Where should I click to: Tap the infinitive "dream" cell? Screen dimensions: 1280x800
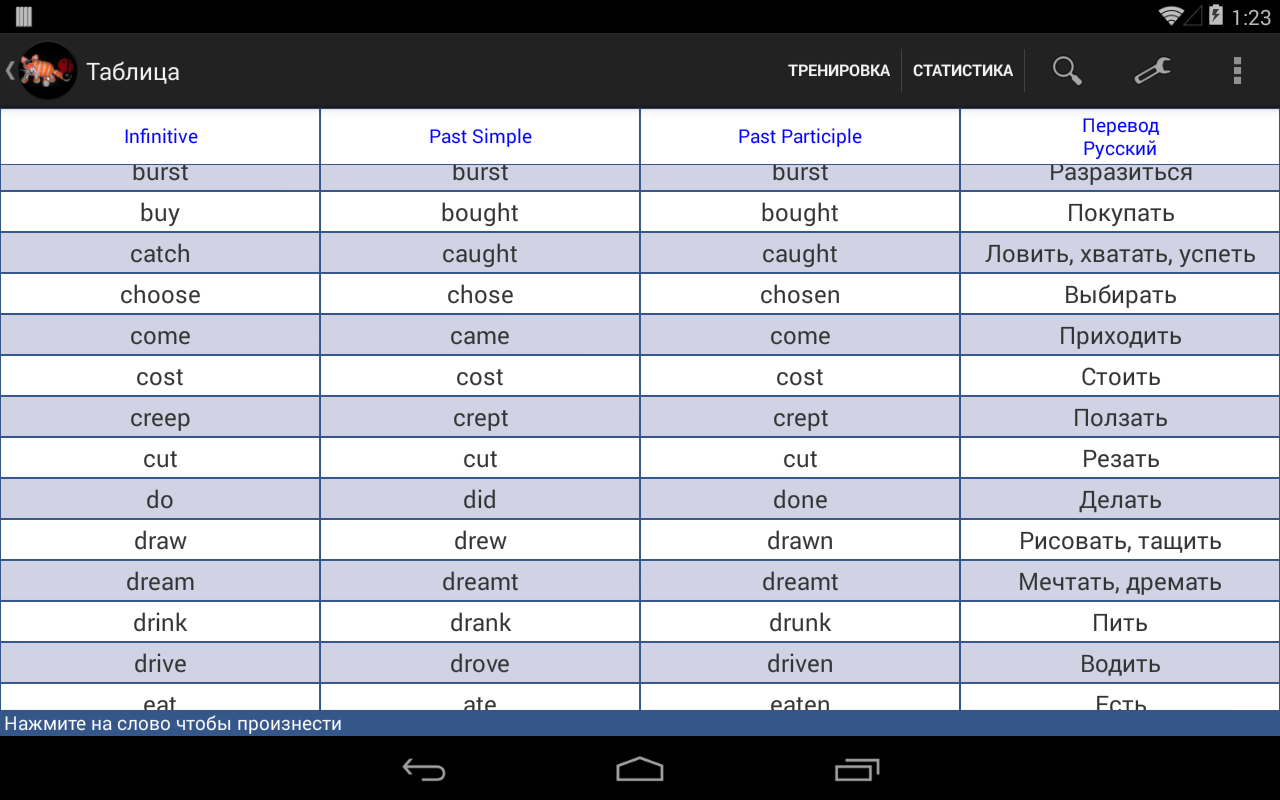point(160,582)
